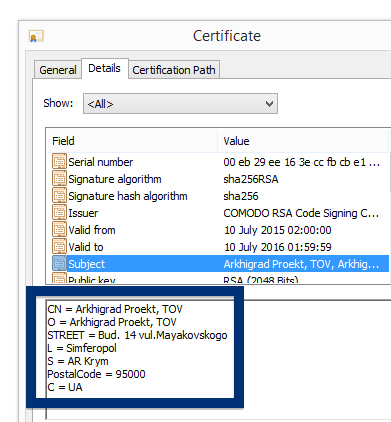Click the CN = Arkhigrad Proekt, TOV line
Screen dimensions: 391x422
(x=115, y=309)
